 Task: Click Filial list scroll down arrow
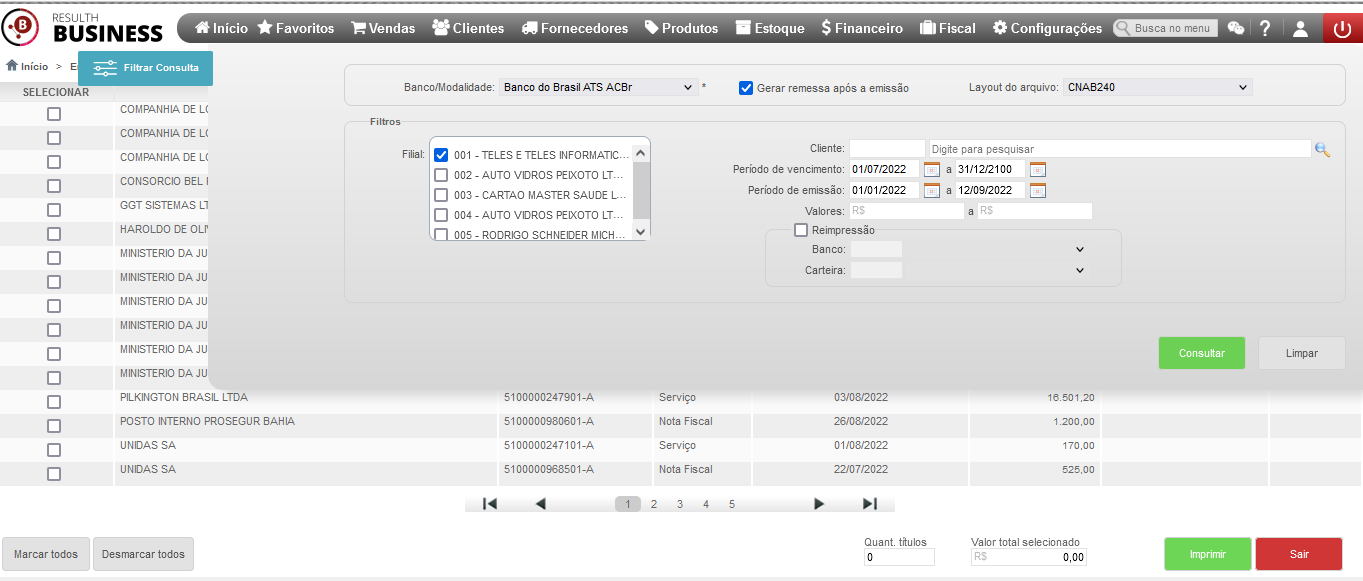click(641, 231)
